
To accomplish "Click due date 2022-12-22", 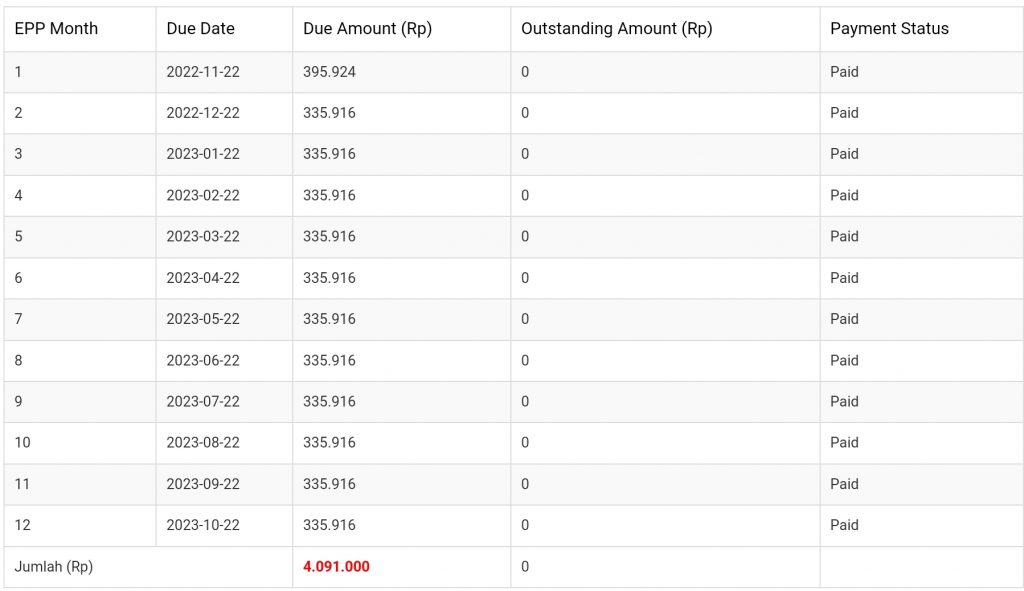I will pos(203,113).
